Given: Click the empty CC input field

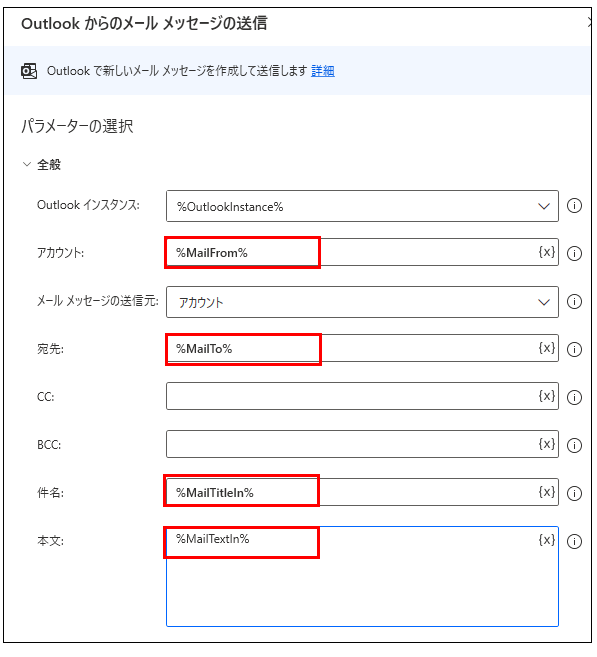Looking at the screenshot, I should (x=362, y=396).
